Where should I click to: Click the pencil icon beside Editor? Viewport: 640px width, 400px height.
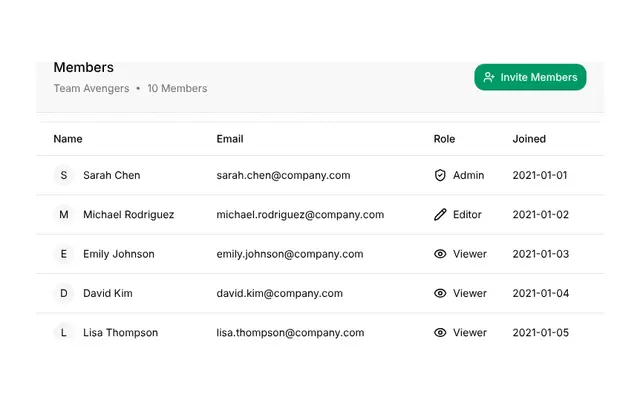click(440, 215)
